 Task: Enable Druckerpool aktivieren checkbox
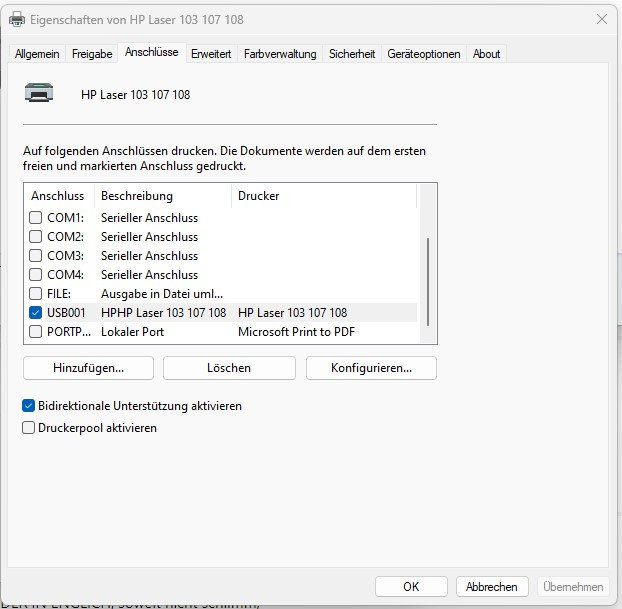coord(29,428)
